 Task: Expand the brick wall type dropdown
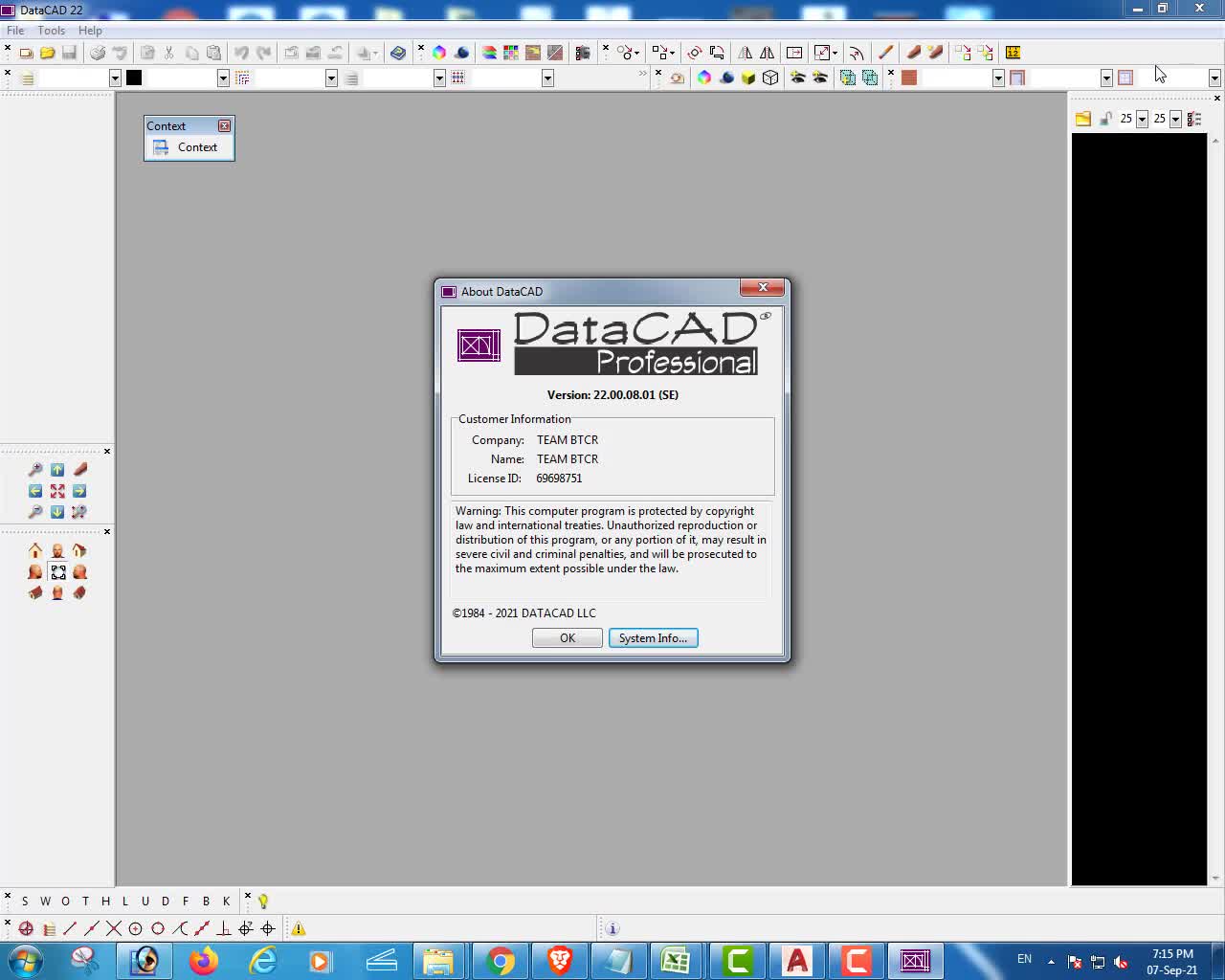coord(998,78)
